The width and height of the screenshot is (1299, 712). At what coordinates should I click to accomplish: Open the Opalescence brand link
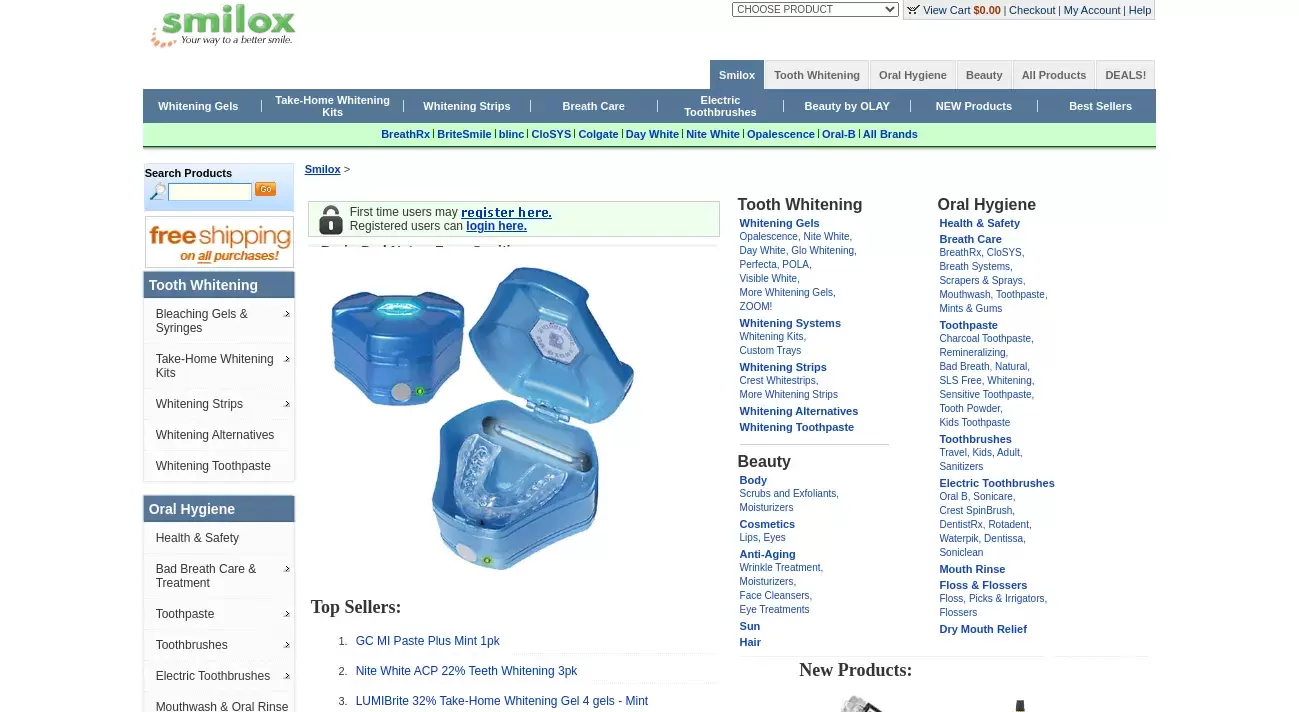780,134
